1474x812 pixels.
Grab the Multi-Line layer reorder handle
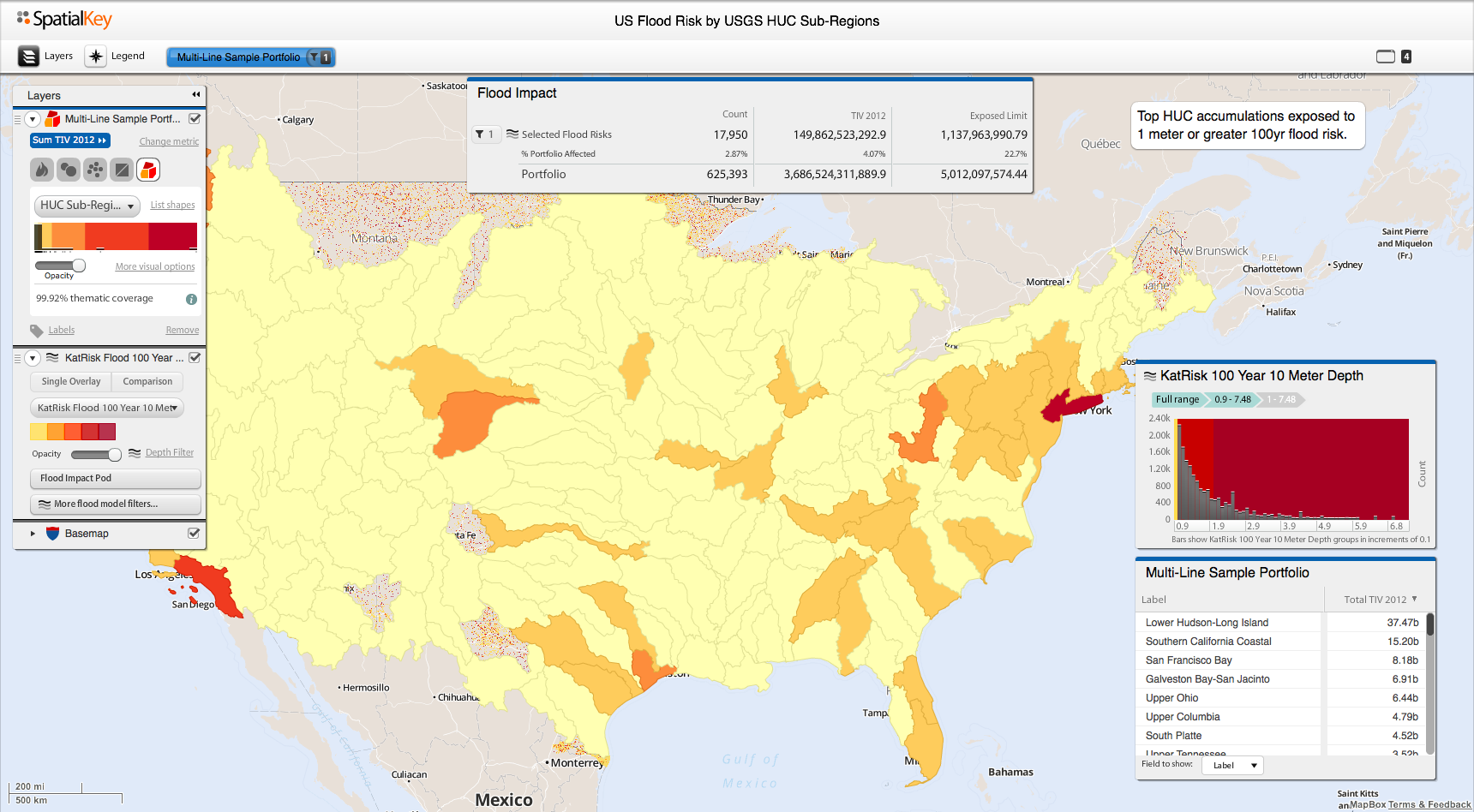click(17, 119)
